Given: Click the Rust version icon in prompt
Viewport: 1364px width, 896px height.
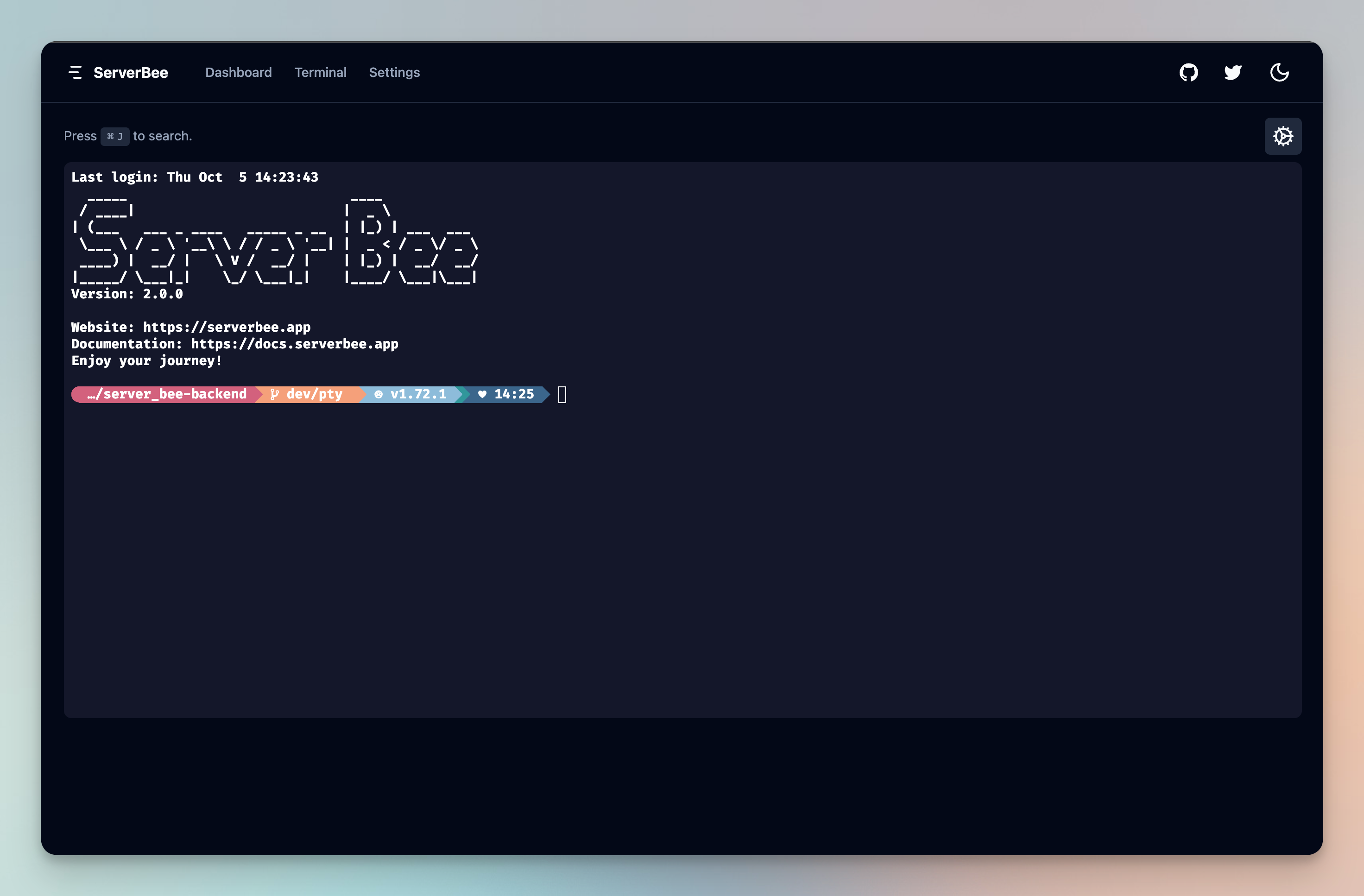Looking at the screenshot, I should click(x=378, y=394).
